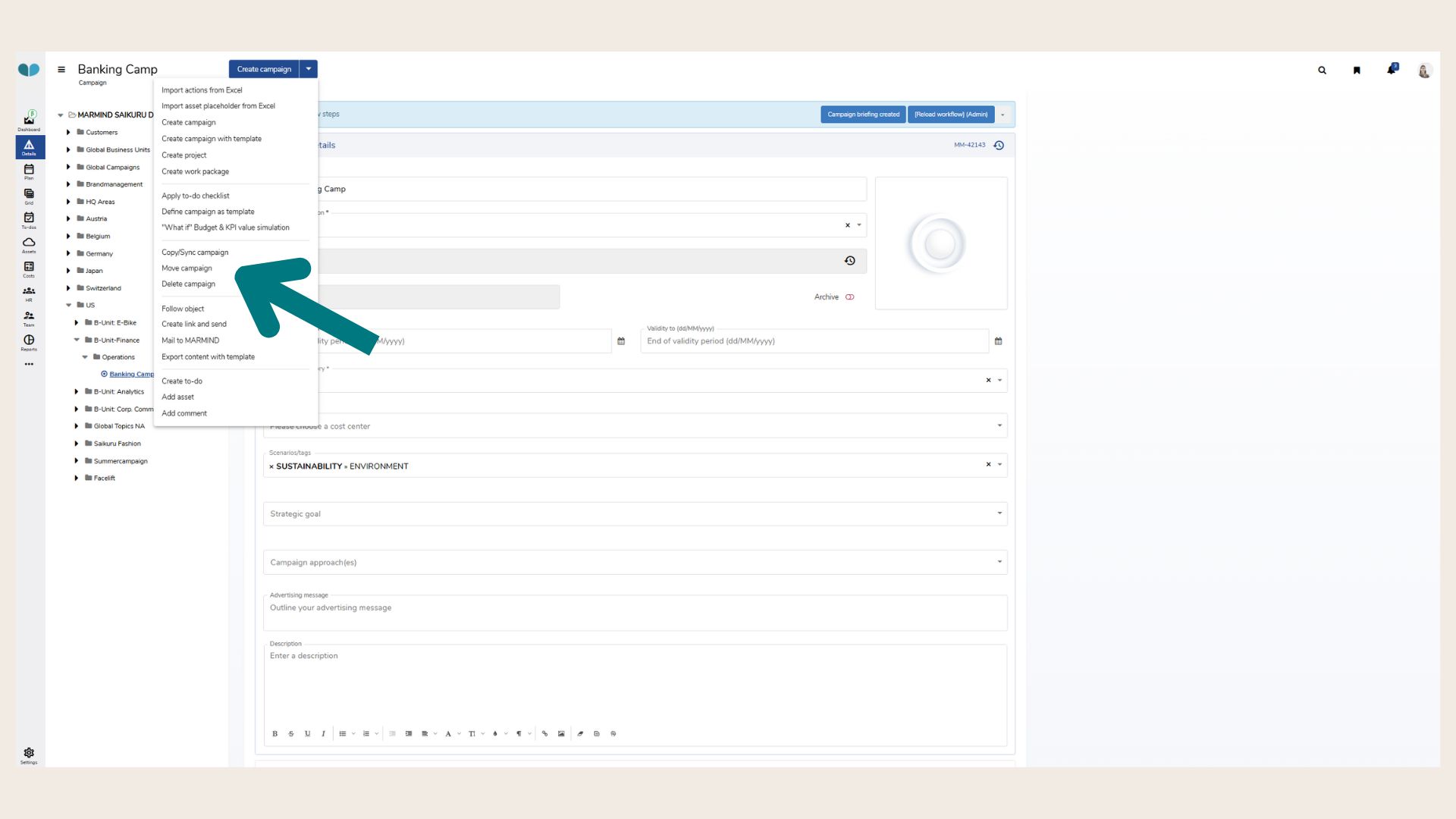Select Move campaign from the menu
The width and height of the screenshot is (1456, 819).
187,268
